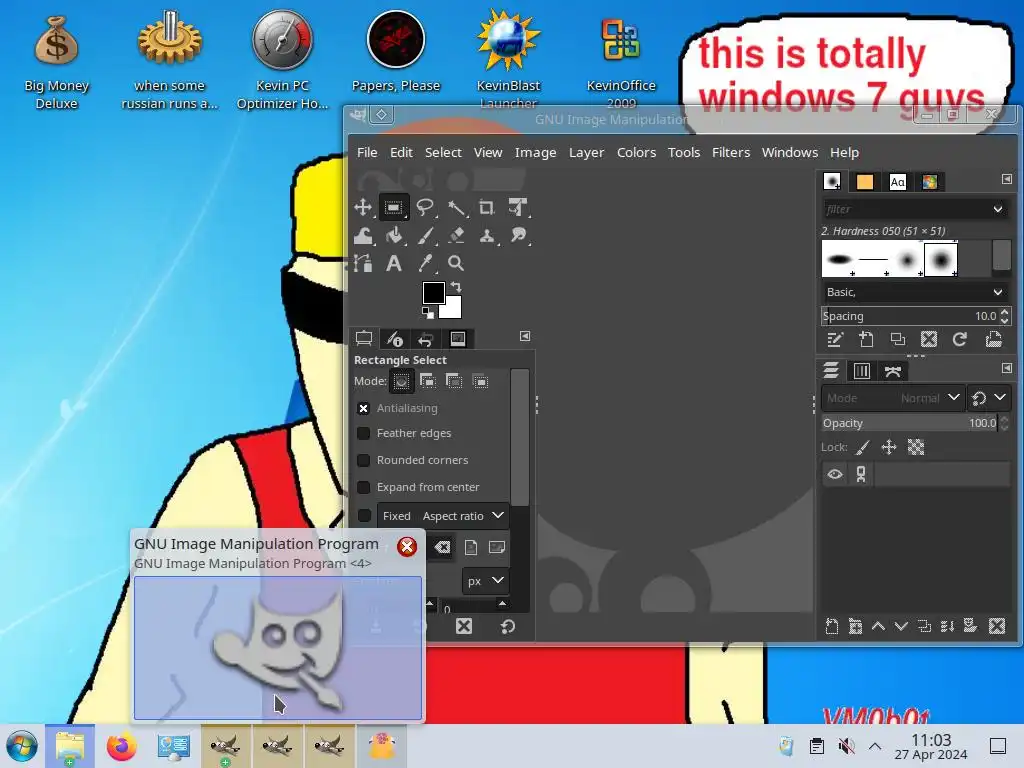Select the Crop tool
Image resolution: width=1024 pixels, height=768 pixels.
tap(487, 208)
